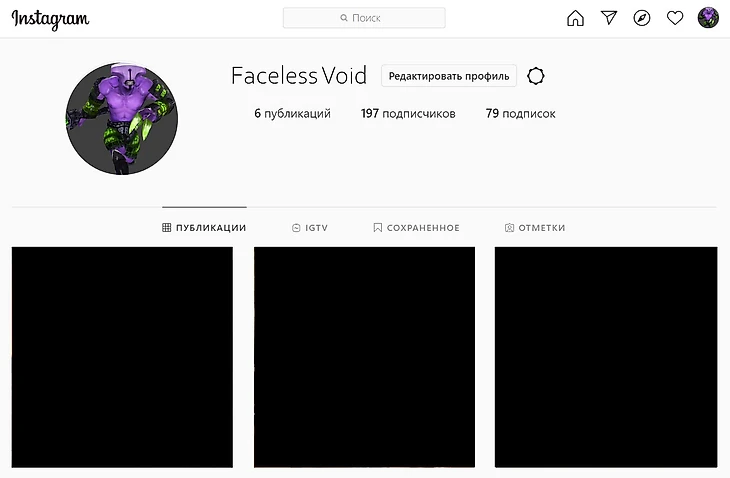Switch to the IGTV tab
The width and height of the screenshot is (730, 478).
(x=310, y=228)
